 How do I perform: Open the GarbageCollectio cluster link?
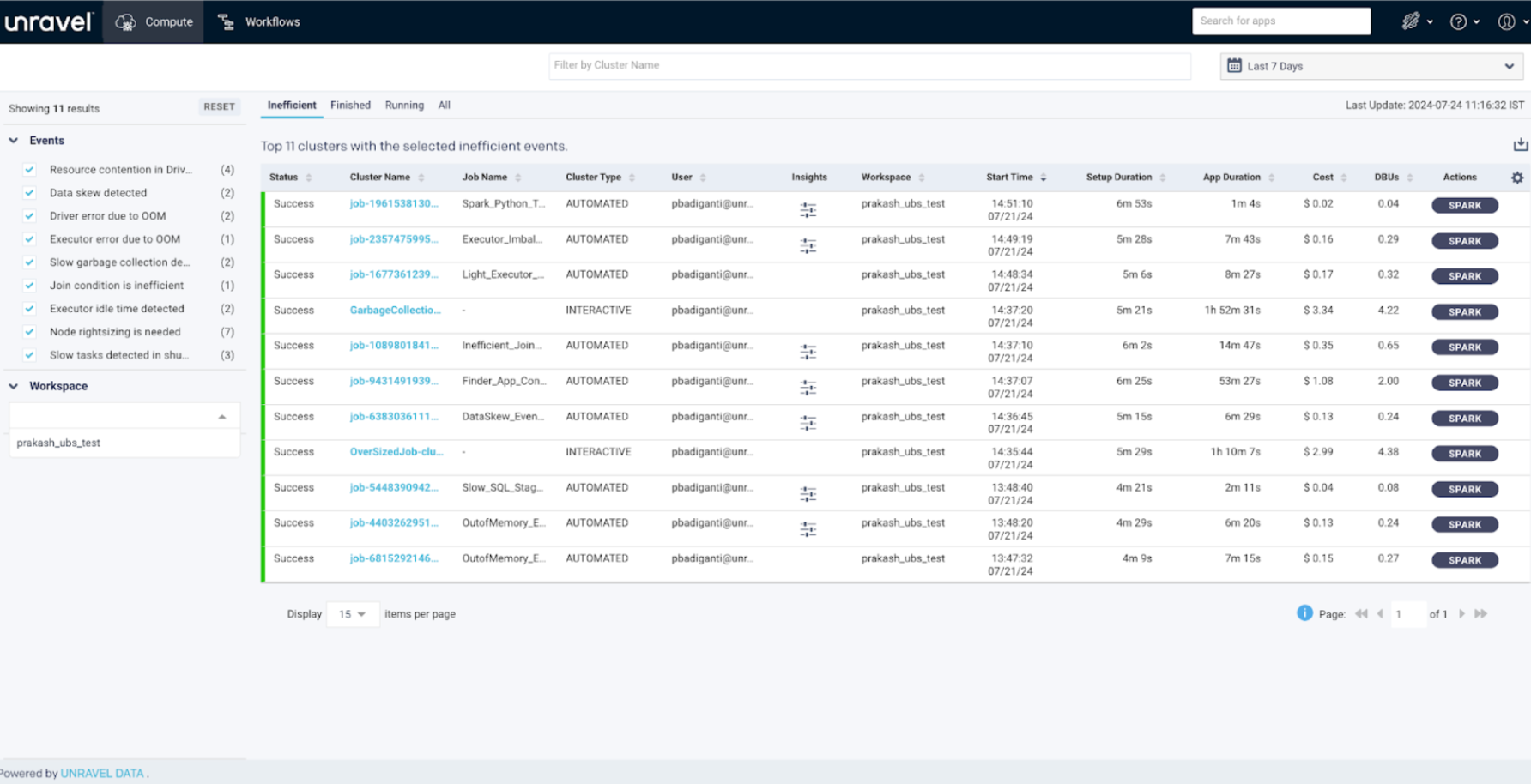(x=395, y=311)
